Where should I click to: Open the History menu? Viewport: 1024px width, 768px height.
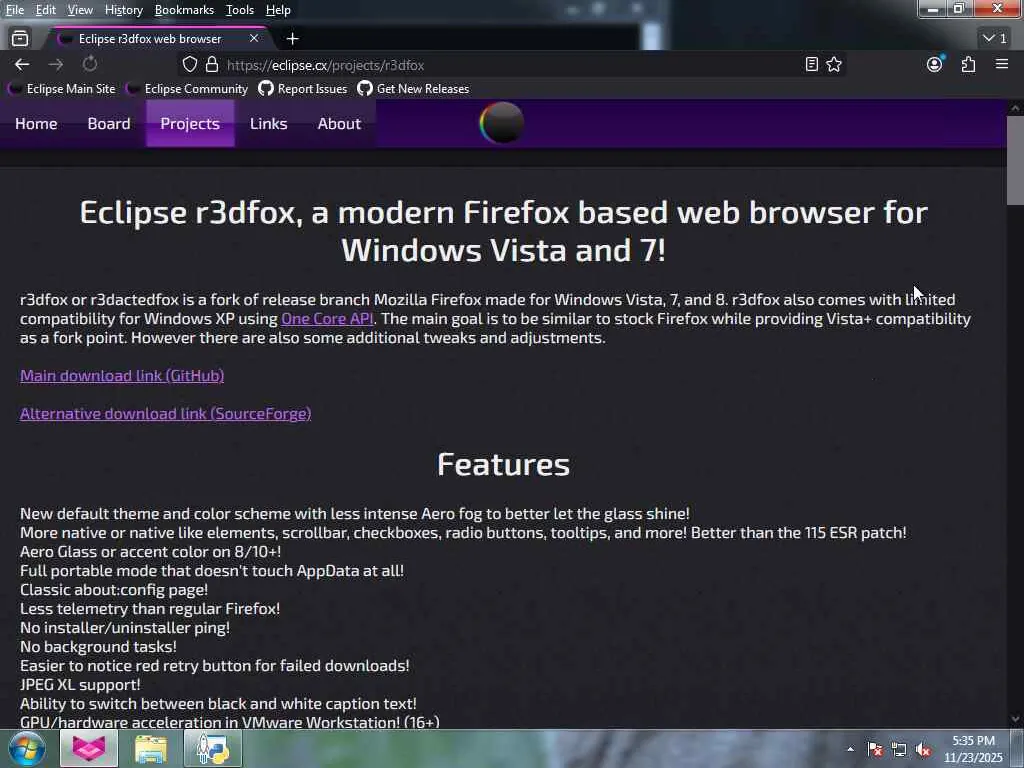(x=123, y=10)
